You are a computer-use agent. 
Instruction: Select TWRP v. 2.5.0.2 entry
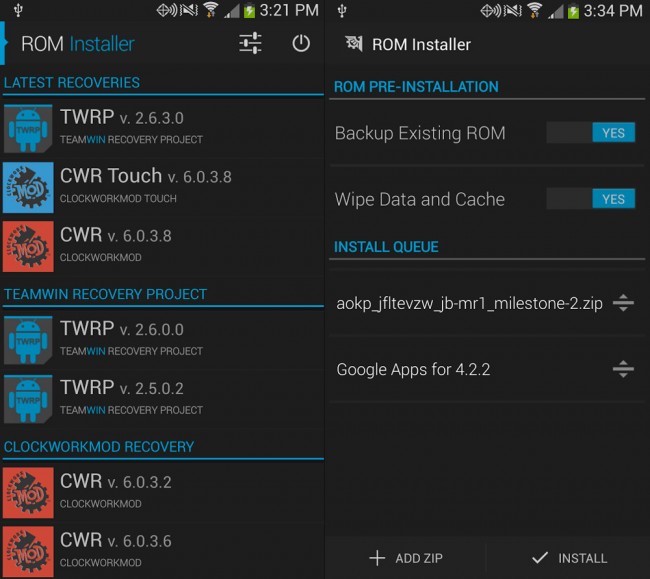(x=162, y=399)
